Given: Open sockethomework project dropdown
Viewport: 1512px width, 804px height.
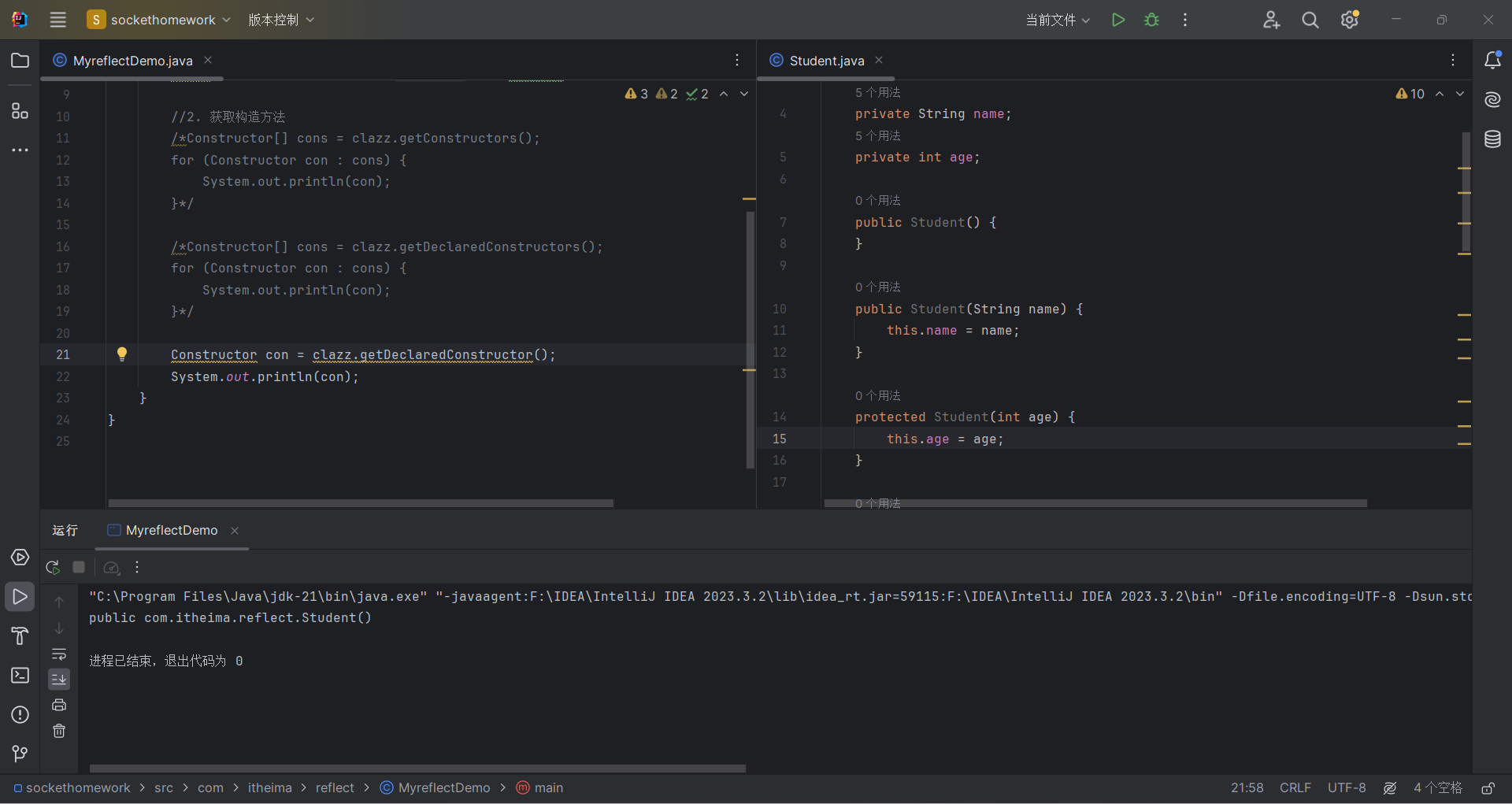Looking at the screenshot, I should click(160, 20).
